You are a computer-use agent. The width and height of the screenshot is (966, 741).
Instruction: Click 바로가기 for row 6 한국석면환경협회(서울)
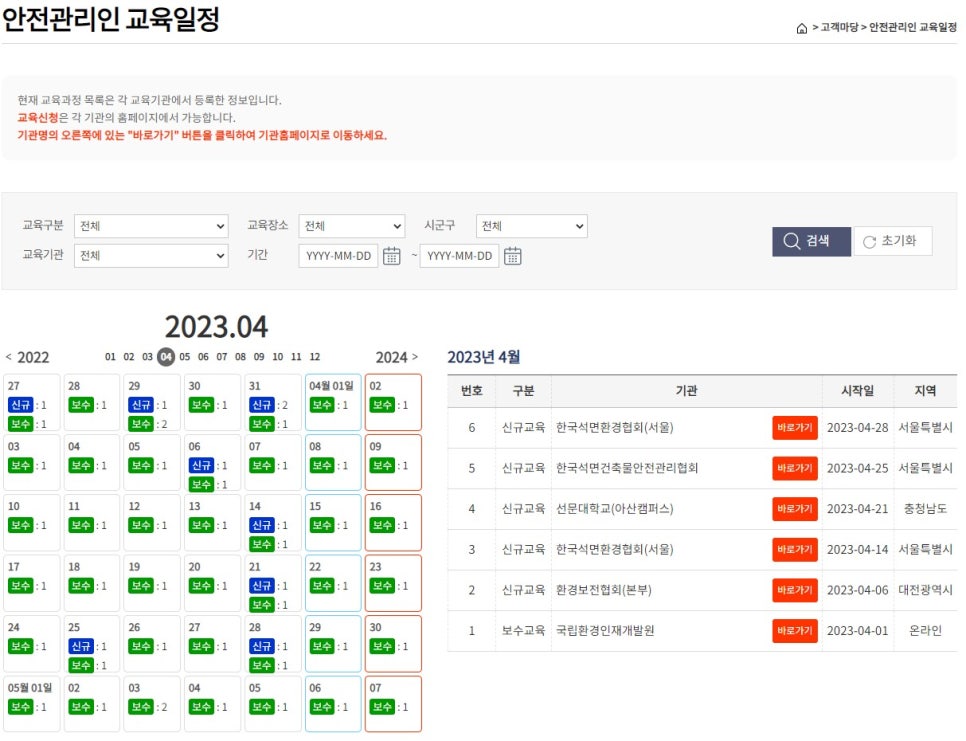pyautogui.click(x=795, y=427)
